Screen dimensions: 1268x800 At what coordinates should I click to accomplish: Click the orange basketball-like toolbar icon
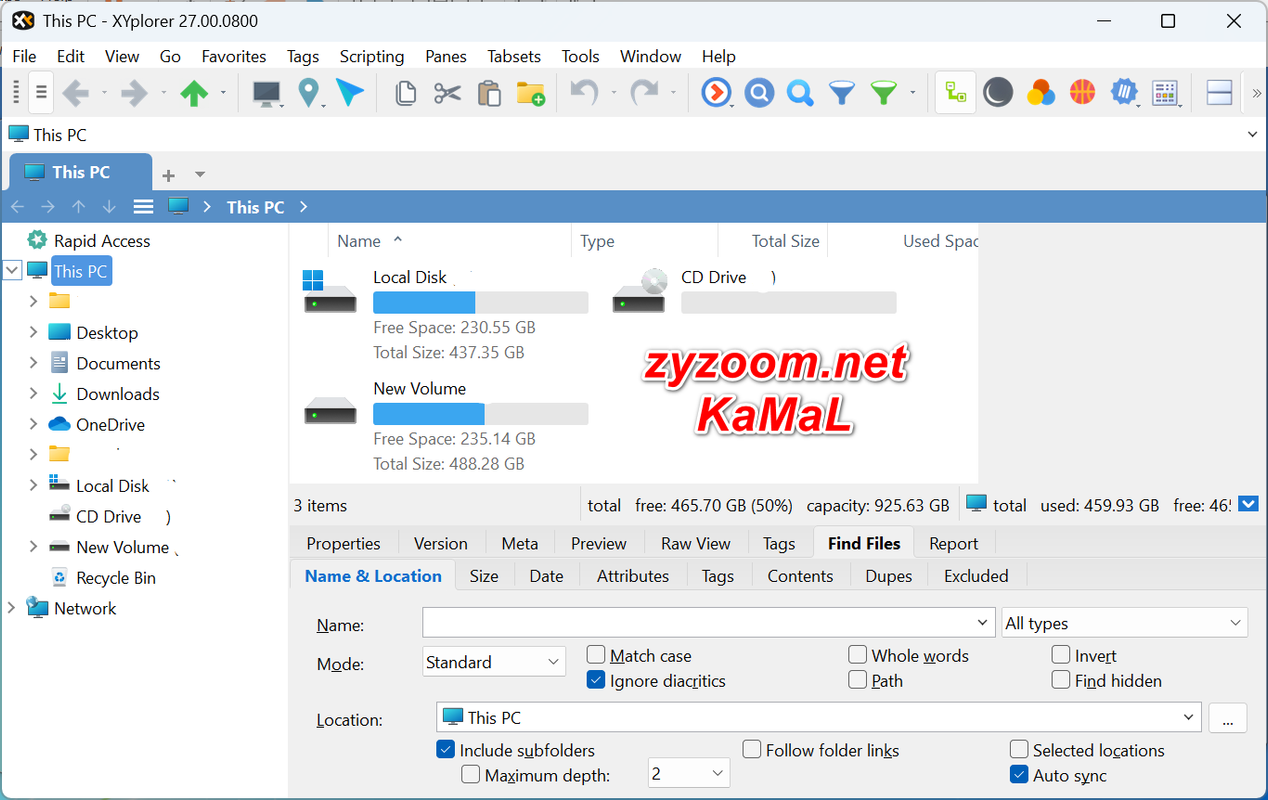[x=1082, y=94]
